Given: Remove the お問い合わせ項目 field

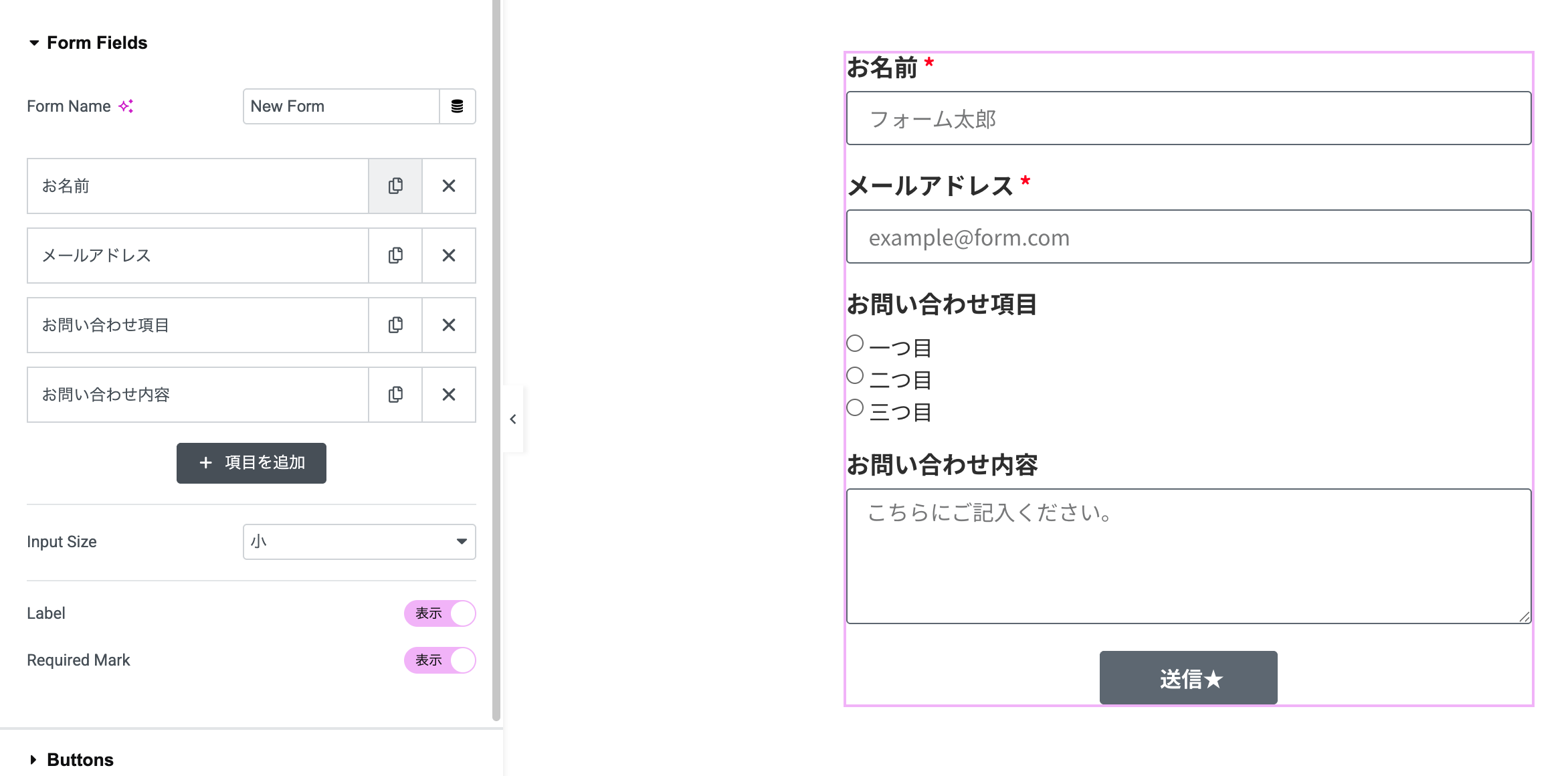Looking at the screenshot, I should coord(449,325).
